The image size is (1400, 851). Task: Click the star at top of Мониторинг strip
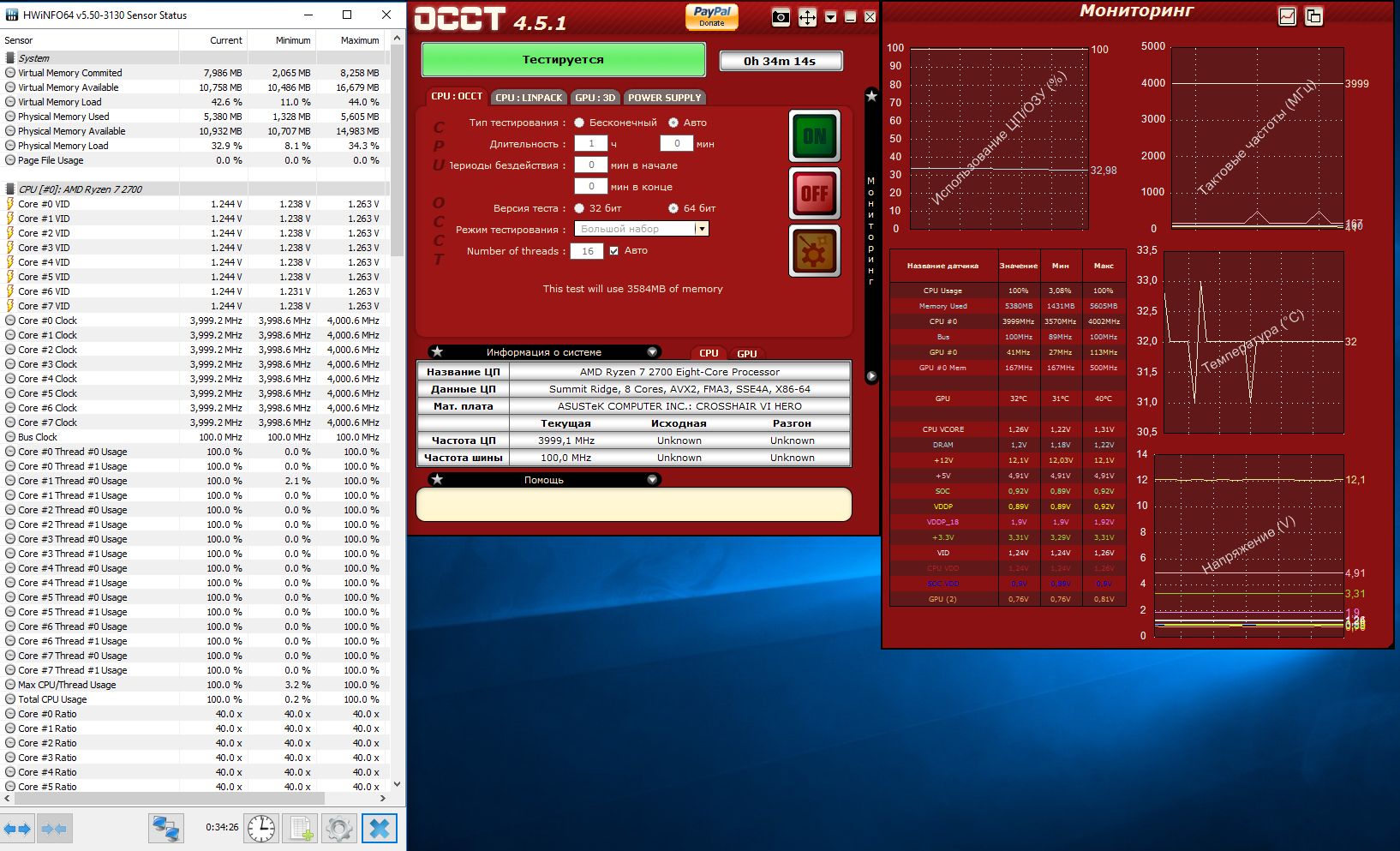click(871, 96)
